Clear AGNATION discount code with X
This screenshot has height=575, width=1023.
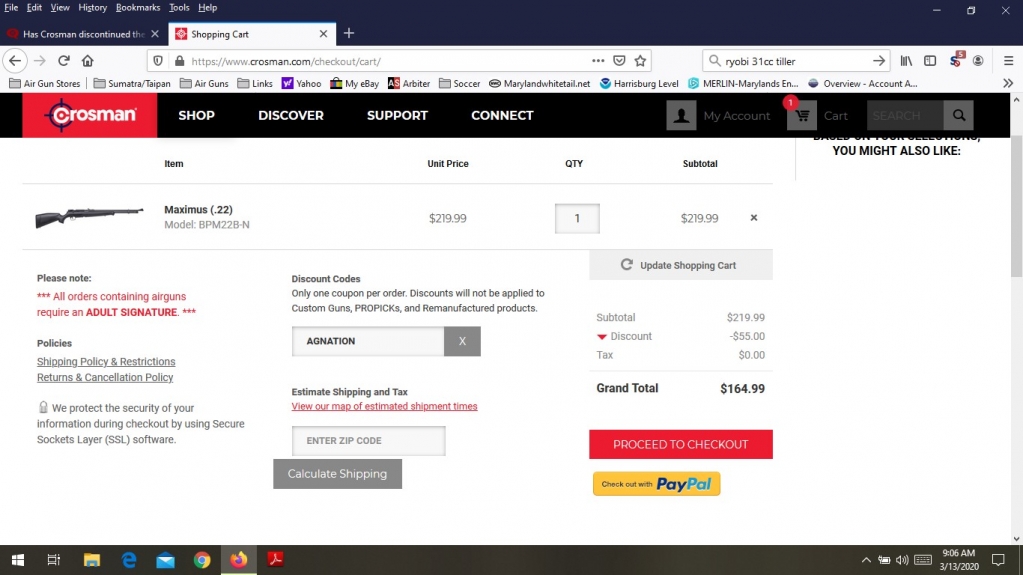click(x=462, y=341)
